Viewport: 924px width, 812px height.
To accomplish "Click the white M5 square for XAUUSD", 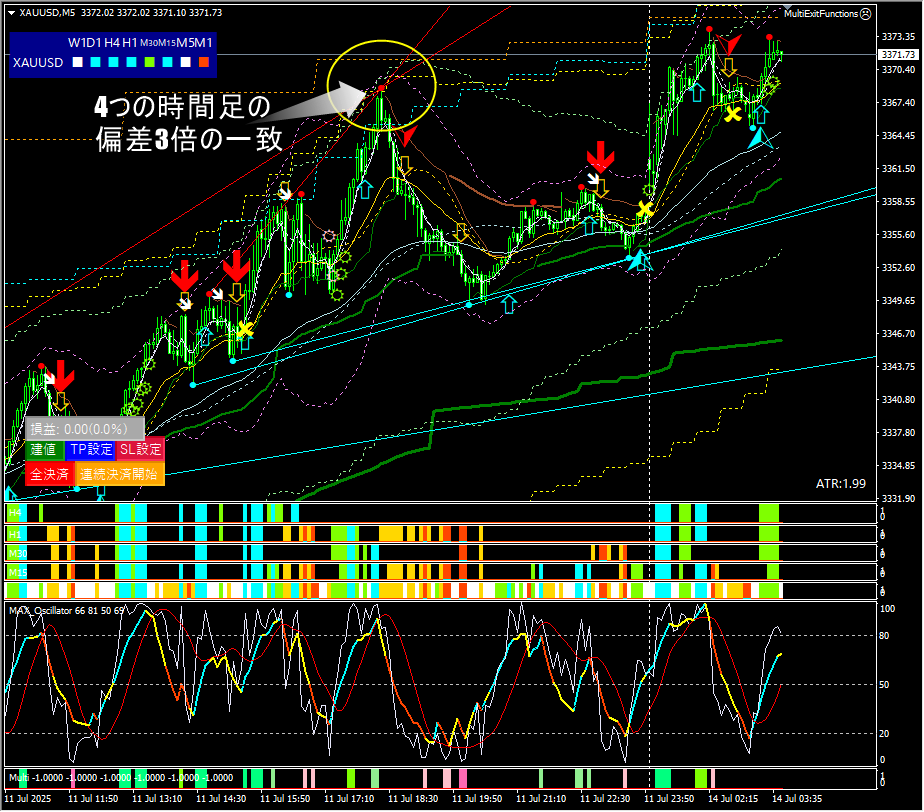I will coord(186,62).
